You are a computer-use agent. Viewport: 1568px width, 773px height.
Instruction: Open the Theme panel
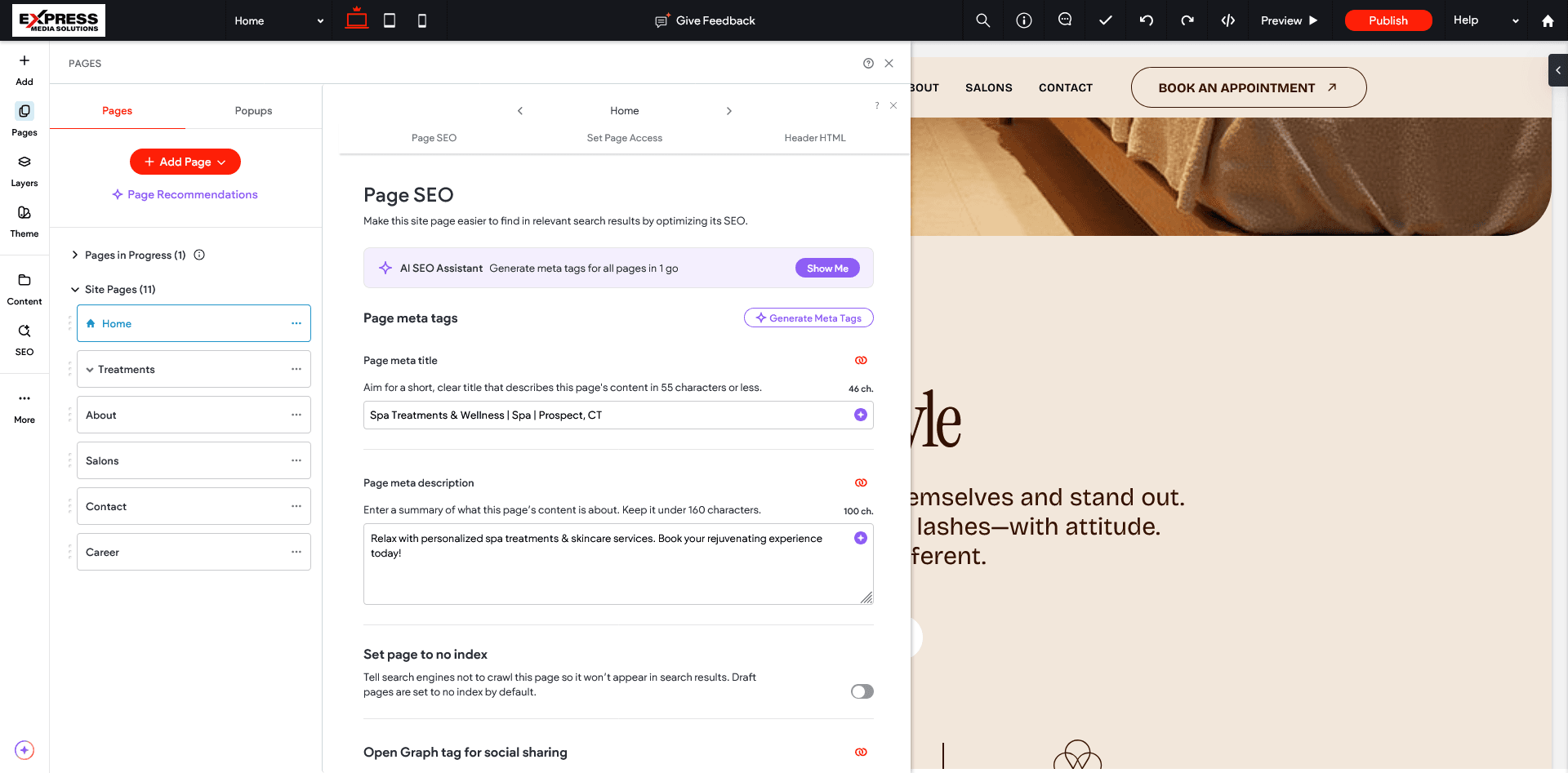tap(24, 220)
